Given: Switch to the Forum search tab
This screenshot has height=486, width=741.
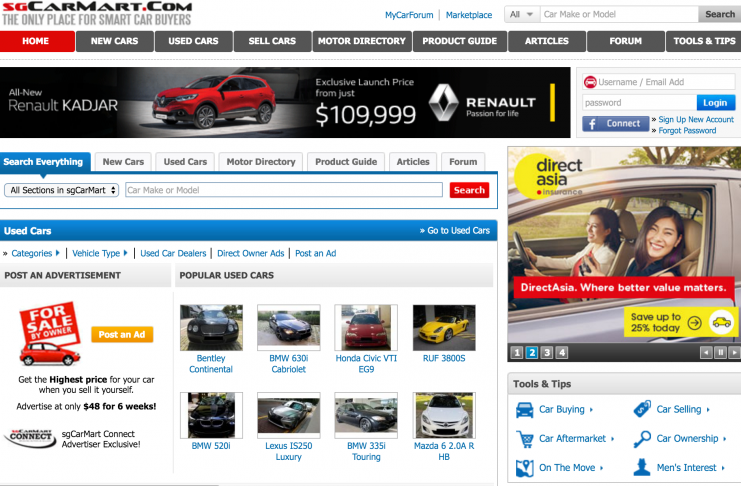Looking at the screenshot, I should (463, 162).
